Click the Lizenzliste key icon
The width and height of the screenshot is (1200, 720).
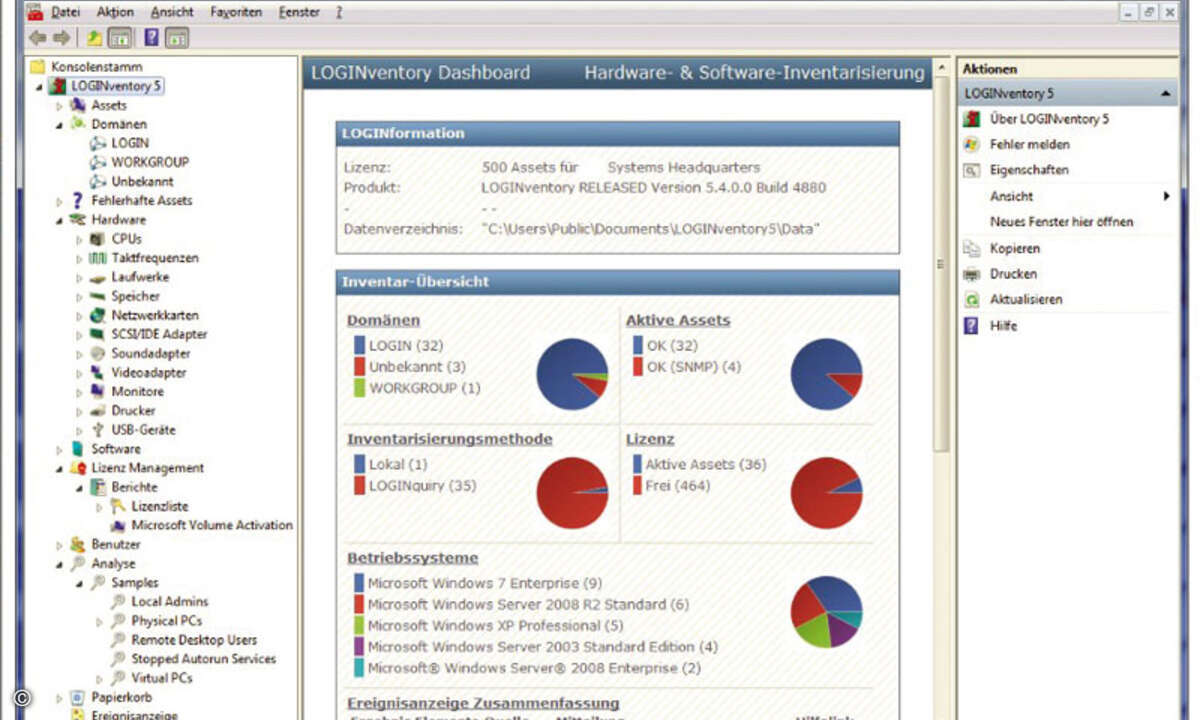coord(118,506)
